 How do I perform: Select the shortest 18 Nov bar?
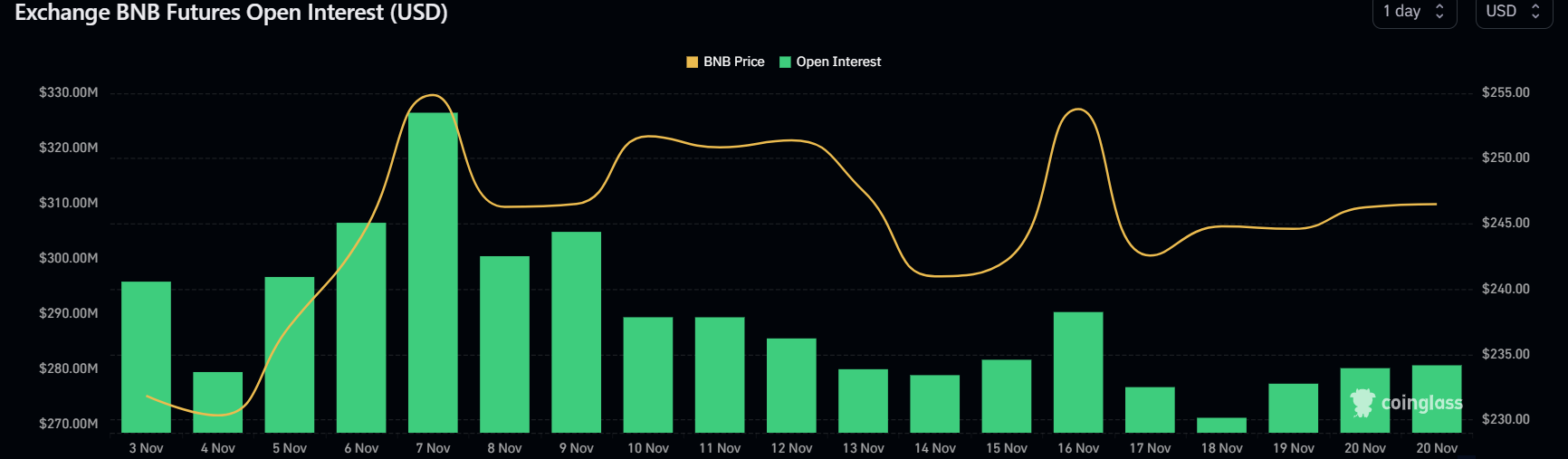pos(1221,426)
